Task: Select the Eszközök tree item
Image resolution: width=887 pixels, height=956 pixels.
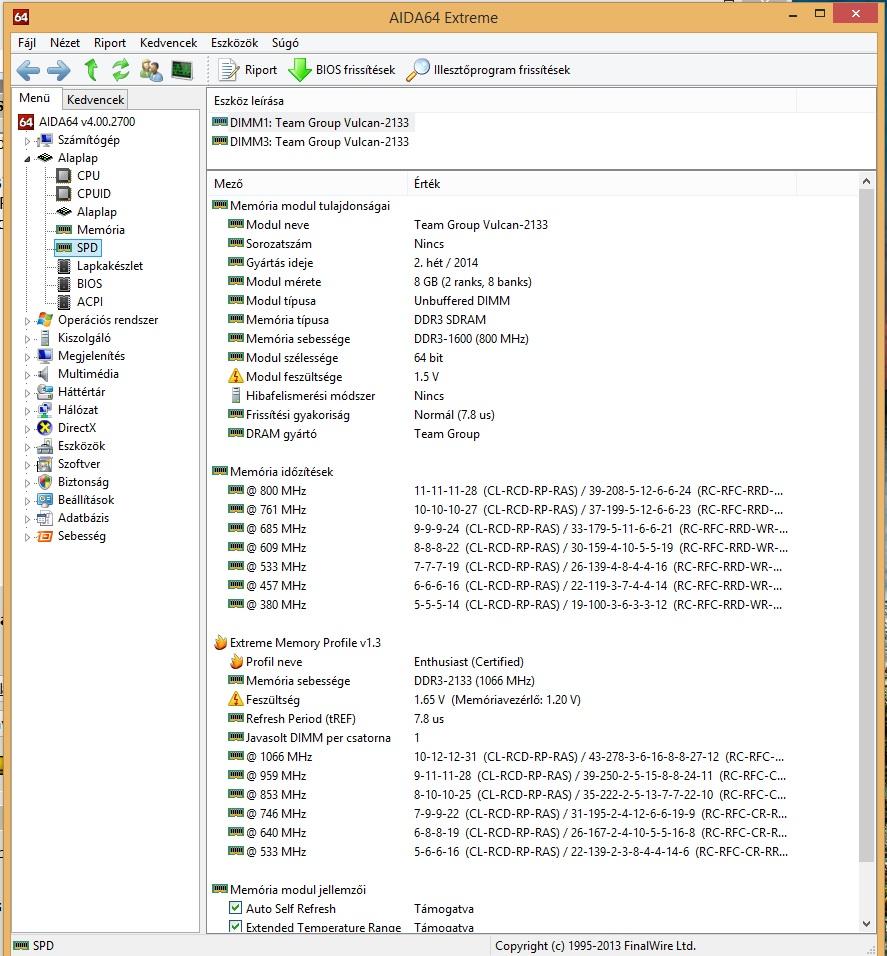Action: tap(71, 446)
